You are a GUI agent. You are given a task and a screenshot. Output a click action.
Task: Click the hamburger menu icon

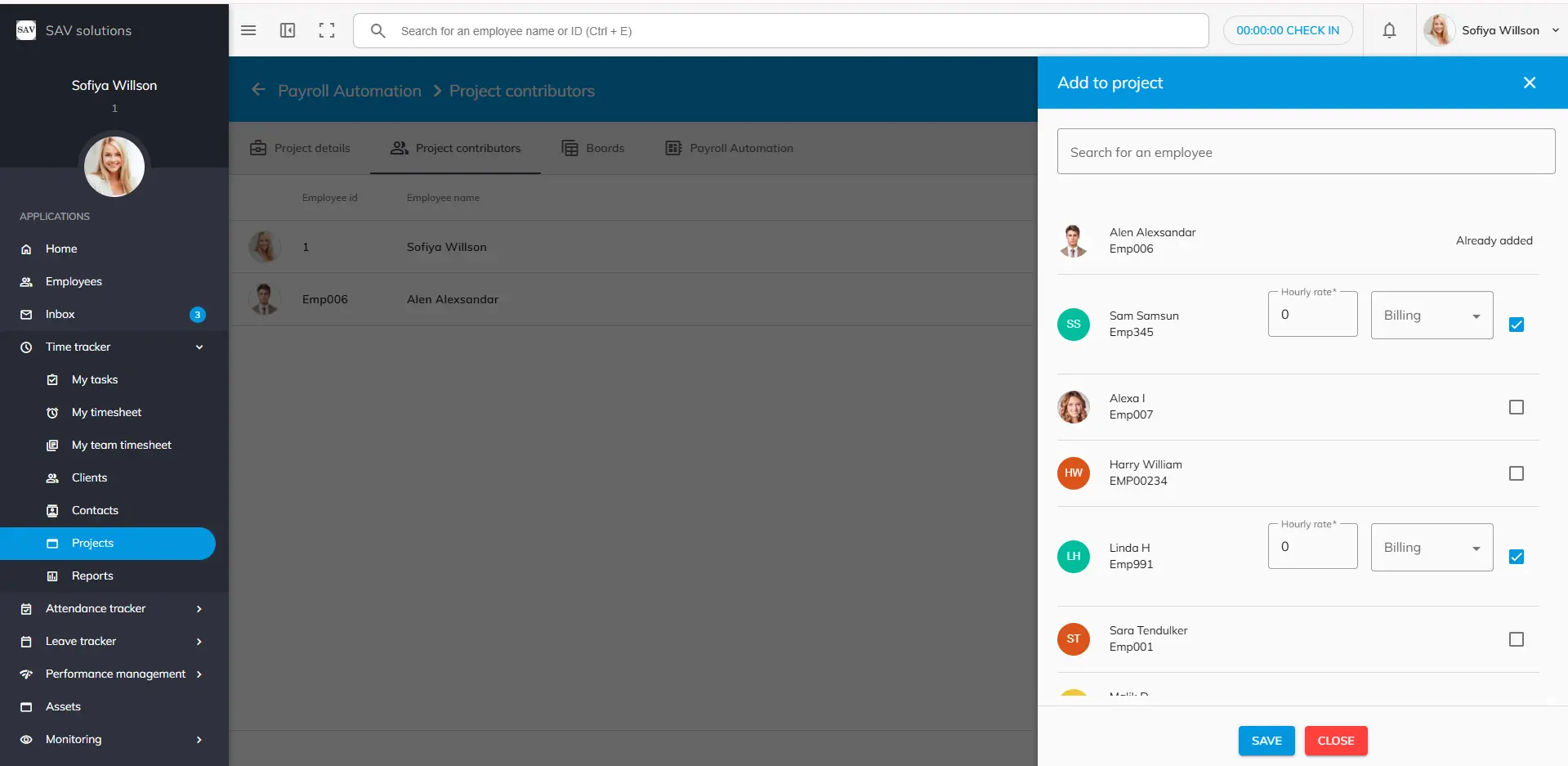248,30
